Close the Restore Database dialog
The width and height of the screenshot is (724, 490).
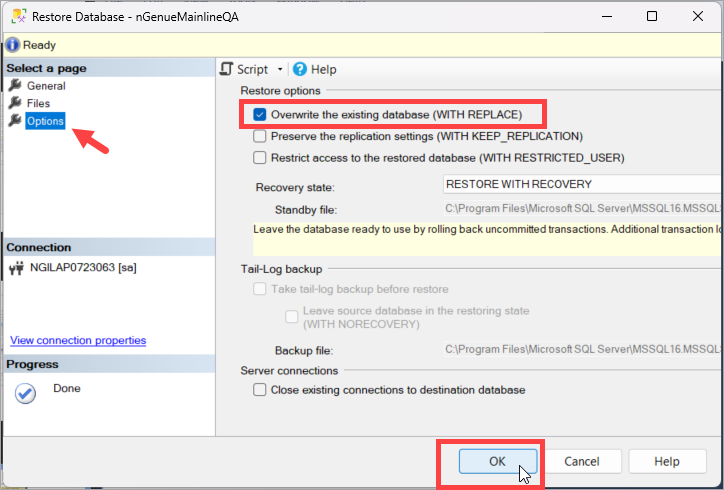(698, 17)
